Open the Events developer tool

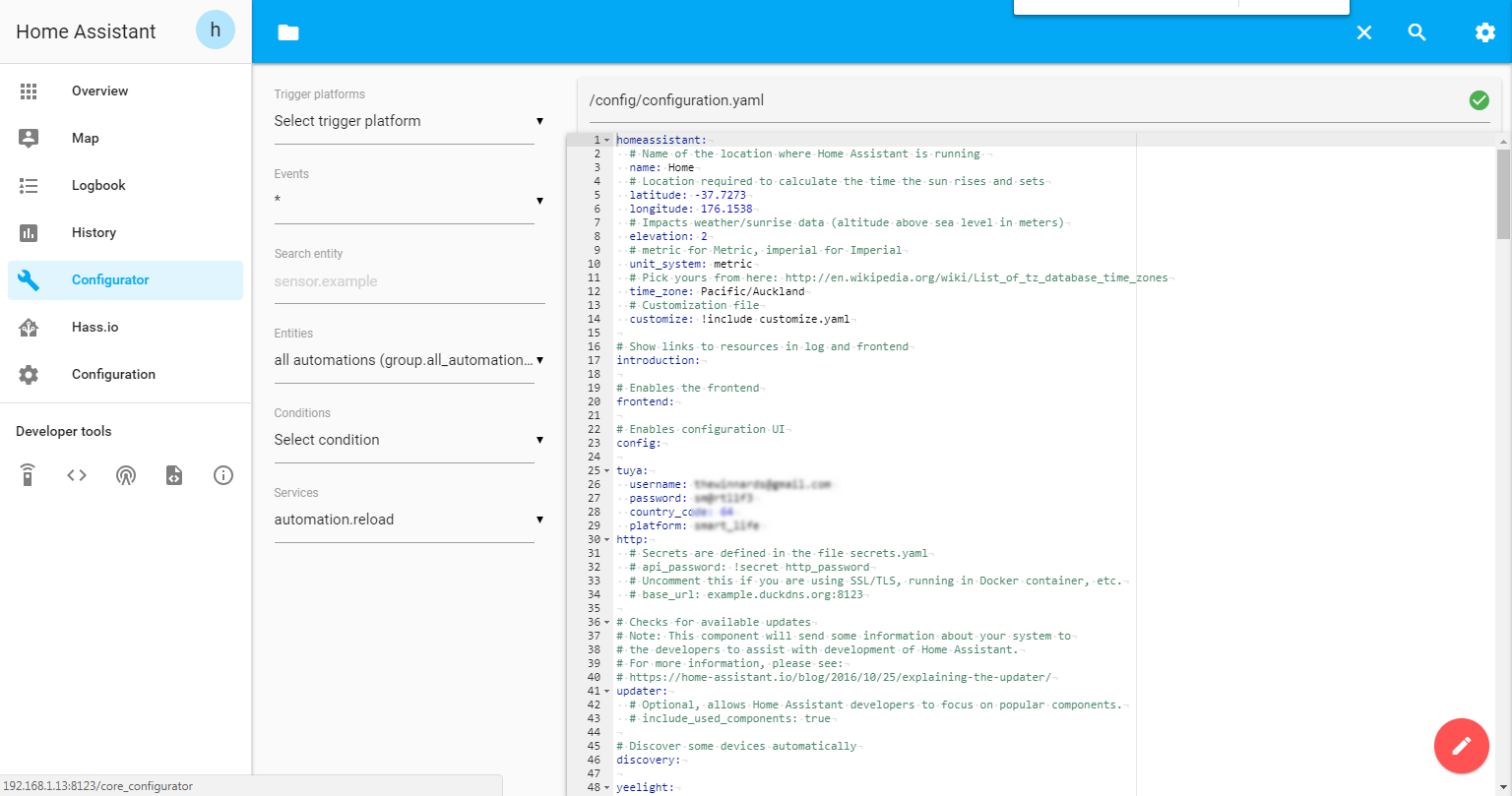click(126, 474)
